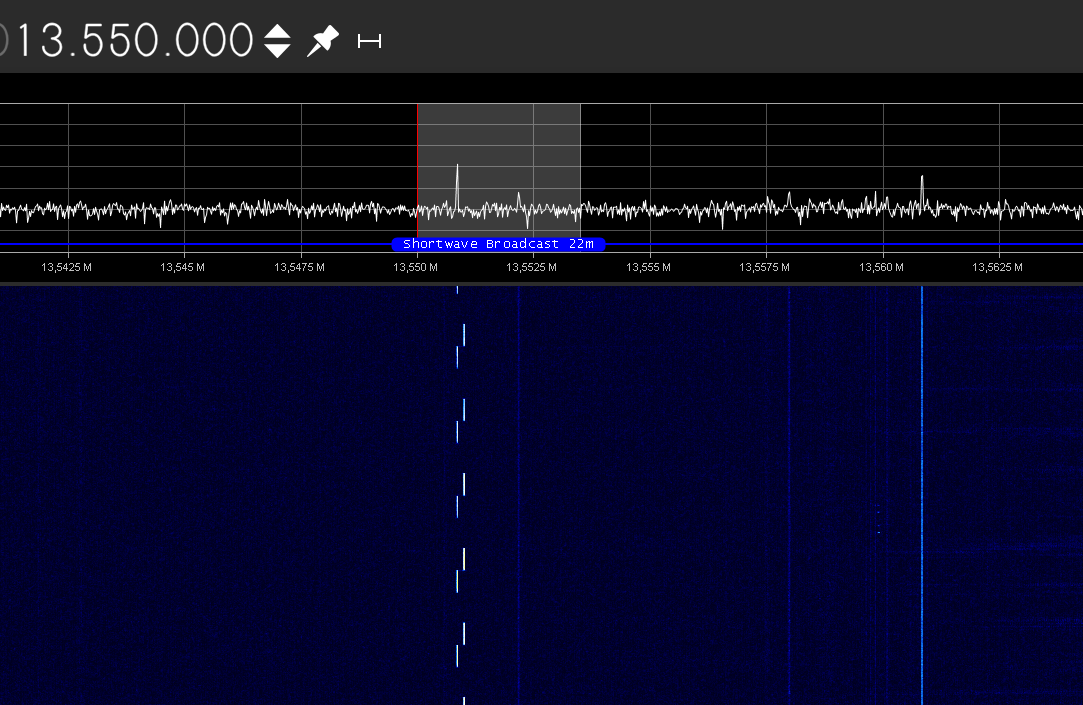Viewport: 1083px width, 705px height.
Task: Click the tuning style bar icon
Action: coord(370,41)
